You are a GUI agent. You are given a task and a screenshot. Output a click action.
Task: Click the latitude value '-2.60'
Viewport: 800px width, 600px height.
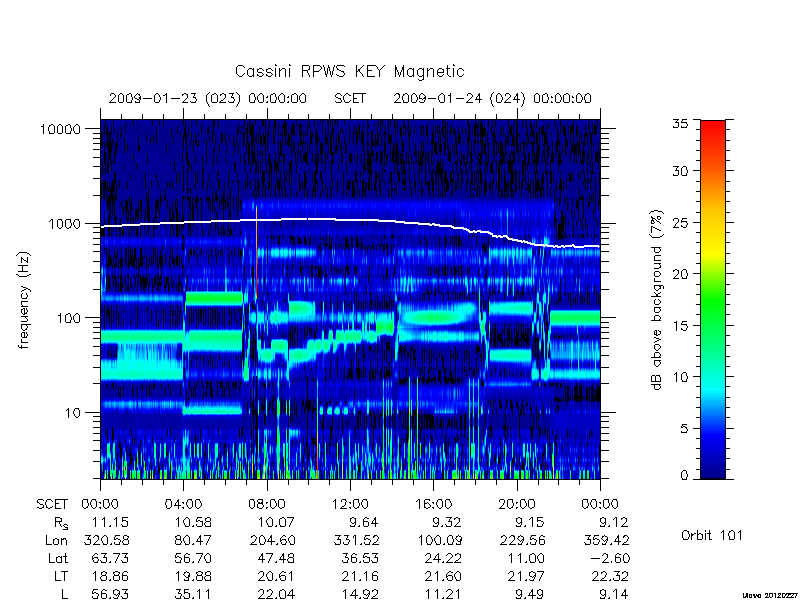609,559
